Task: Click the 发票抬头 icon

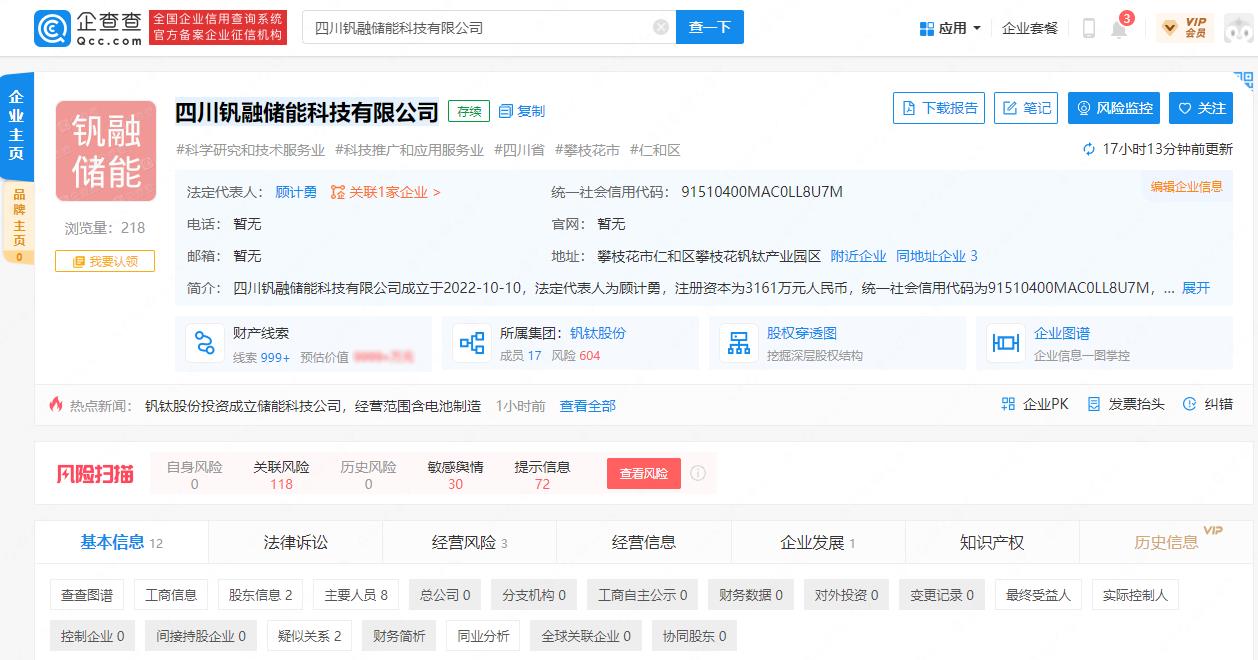Action: 1092,404
